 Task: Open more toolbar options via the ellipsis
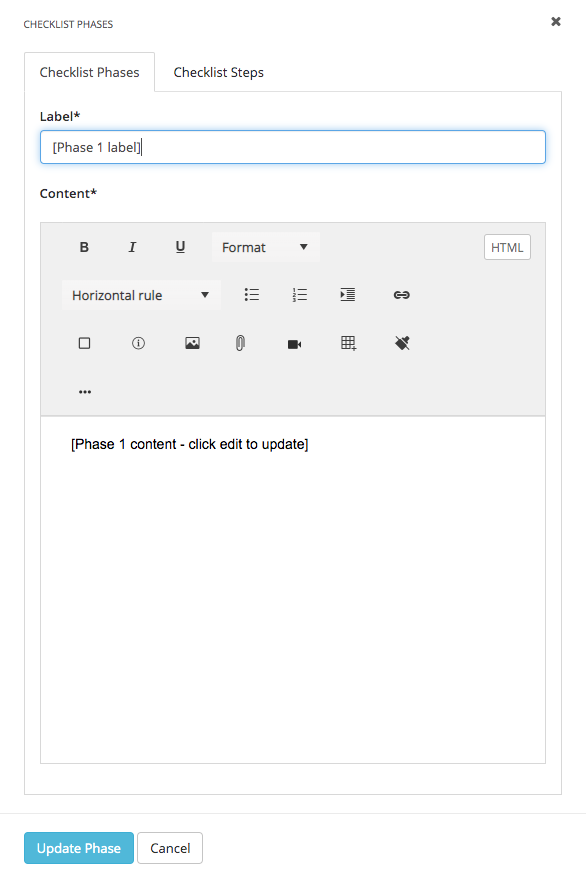[85, 391]
